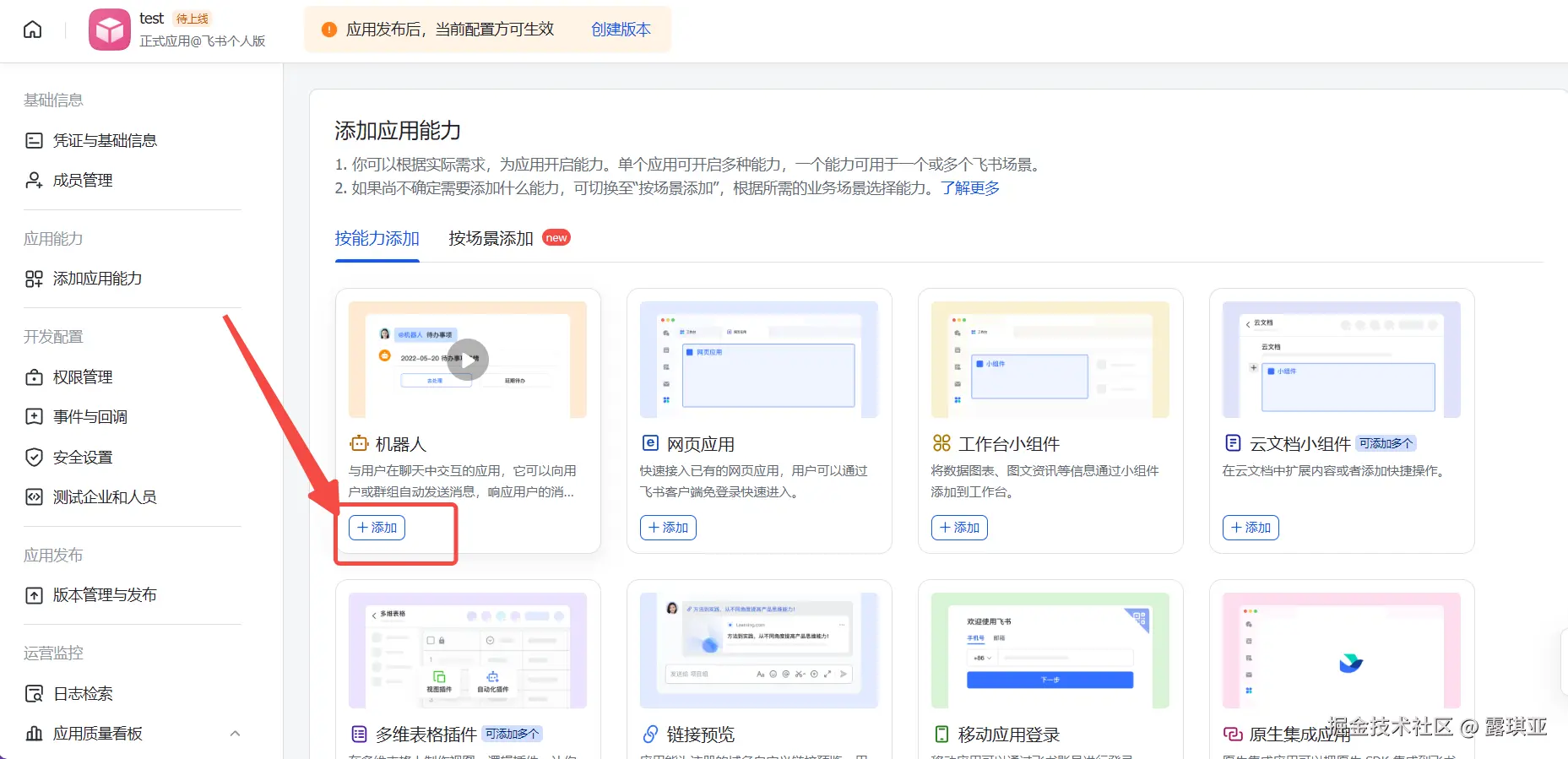Image resolution: width=1568 pixels, height=759 pixels.
Task: Add the 工作台小组件 capability
Action: click(x=959, y=528)
